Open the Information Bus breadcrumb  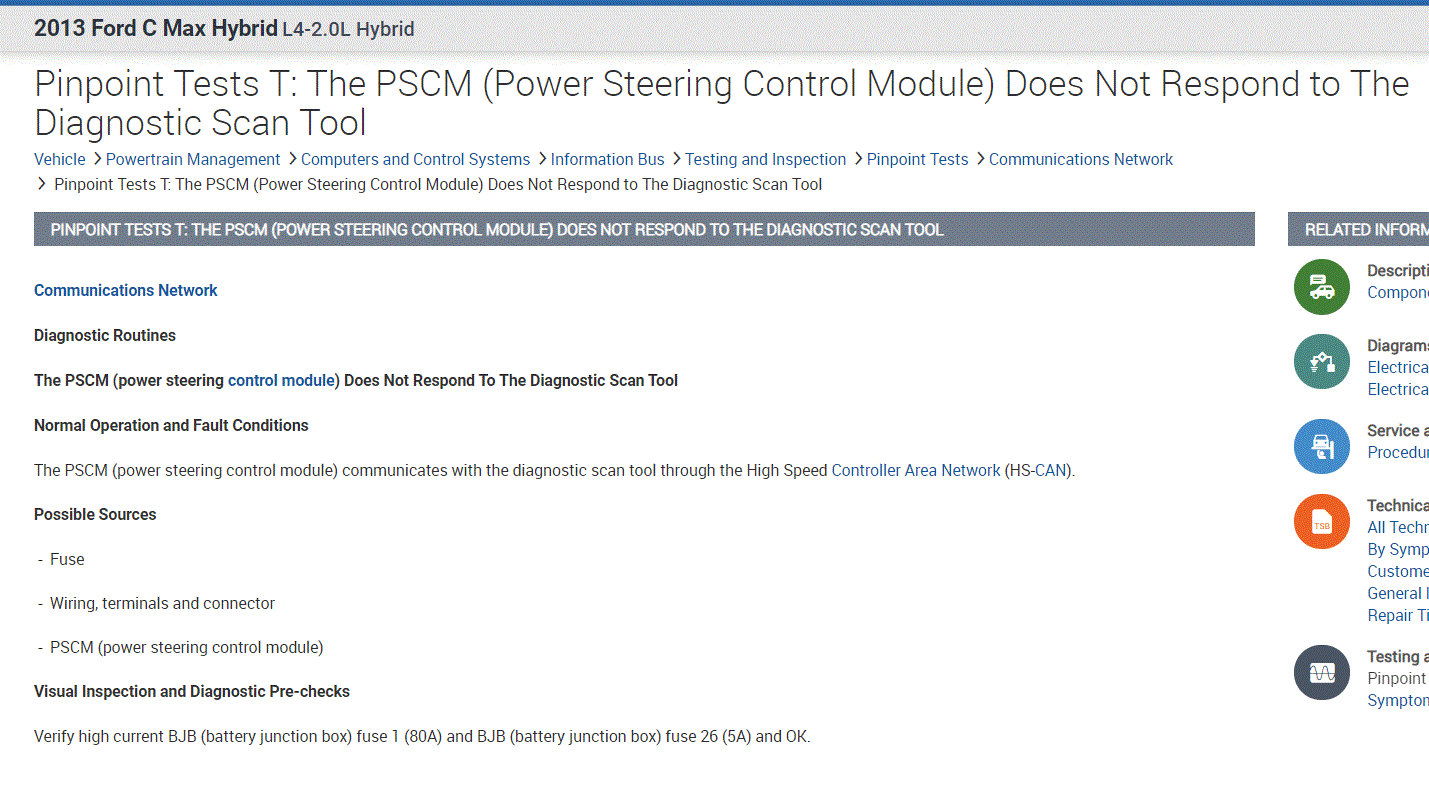(x=607, y=159)
